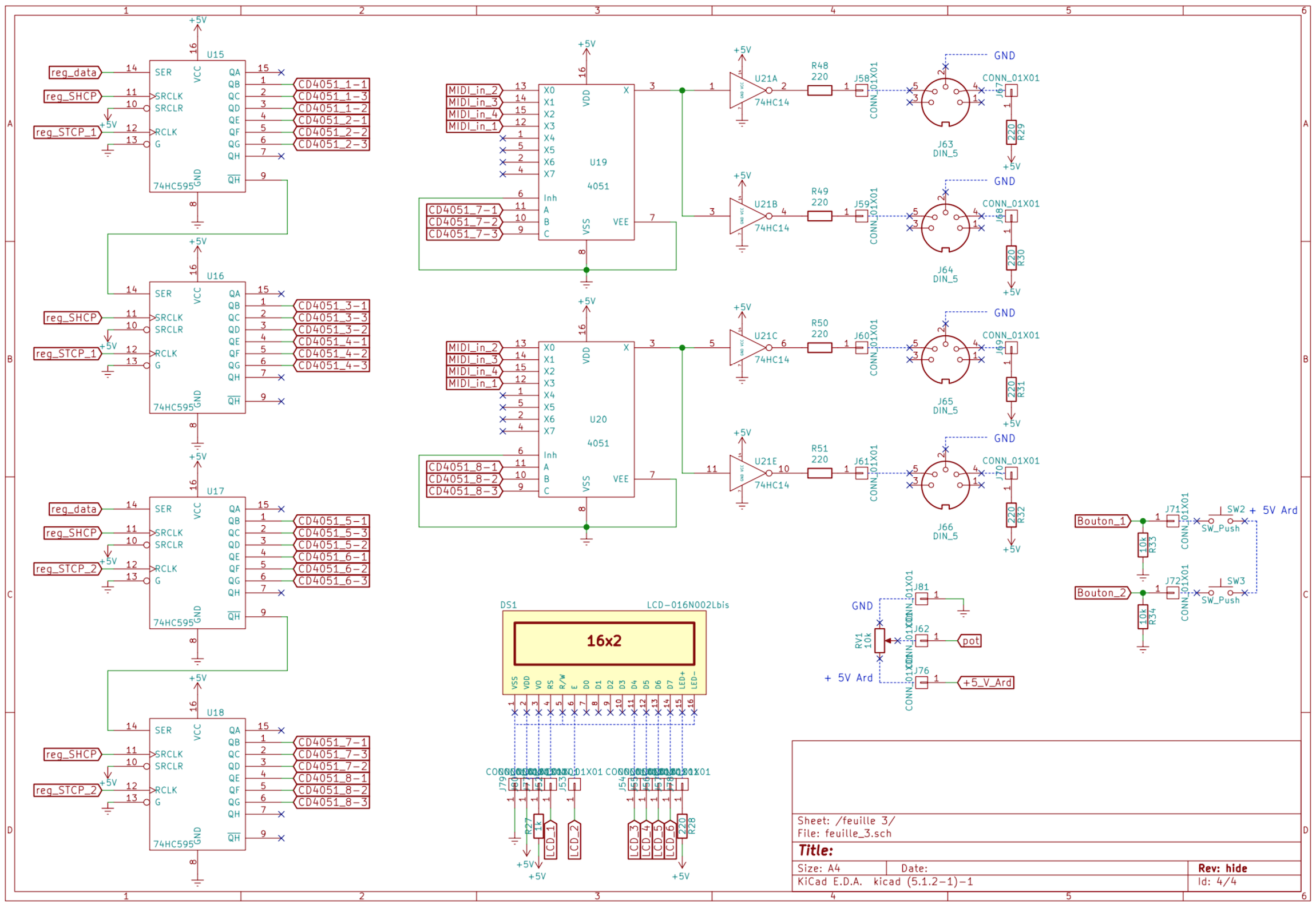The image size is (1316, 904).
Task: Select the R33 10k resistor
Action: click(x=1143, y=545)
